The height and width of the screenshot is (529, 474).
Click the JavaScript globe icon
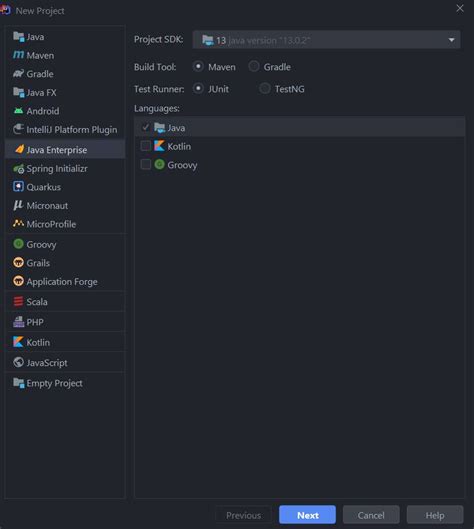[x=19, y=362]
